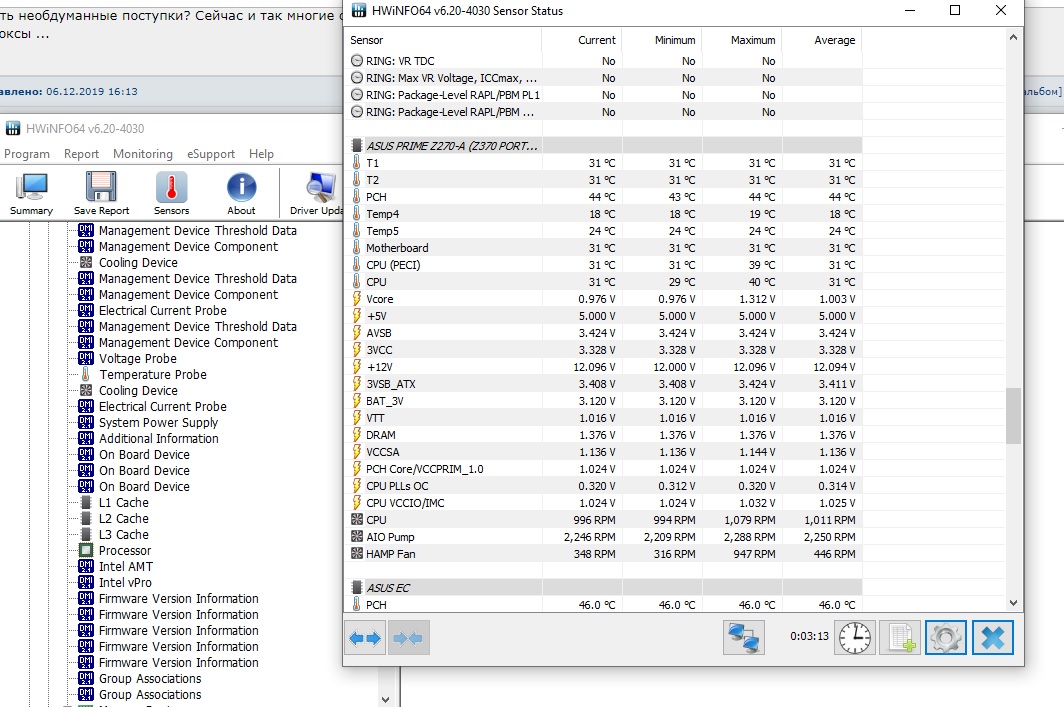Select Voltage Probe tree item
Image resolution: width=1064 pixels, height=707 pixels.
pyautogui.click(x=138, y=358)
